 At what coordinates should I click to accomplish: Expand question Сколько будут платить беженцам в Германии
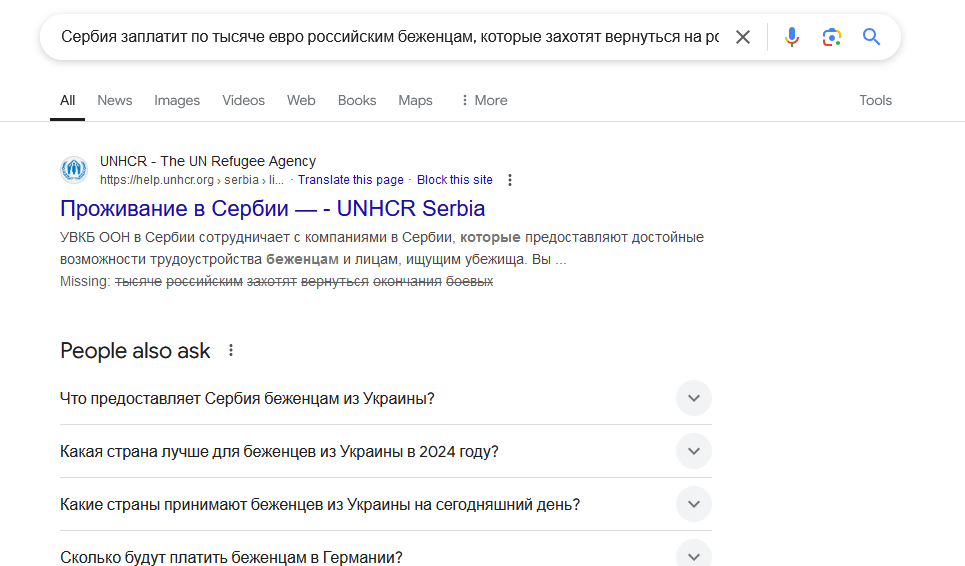386,552
